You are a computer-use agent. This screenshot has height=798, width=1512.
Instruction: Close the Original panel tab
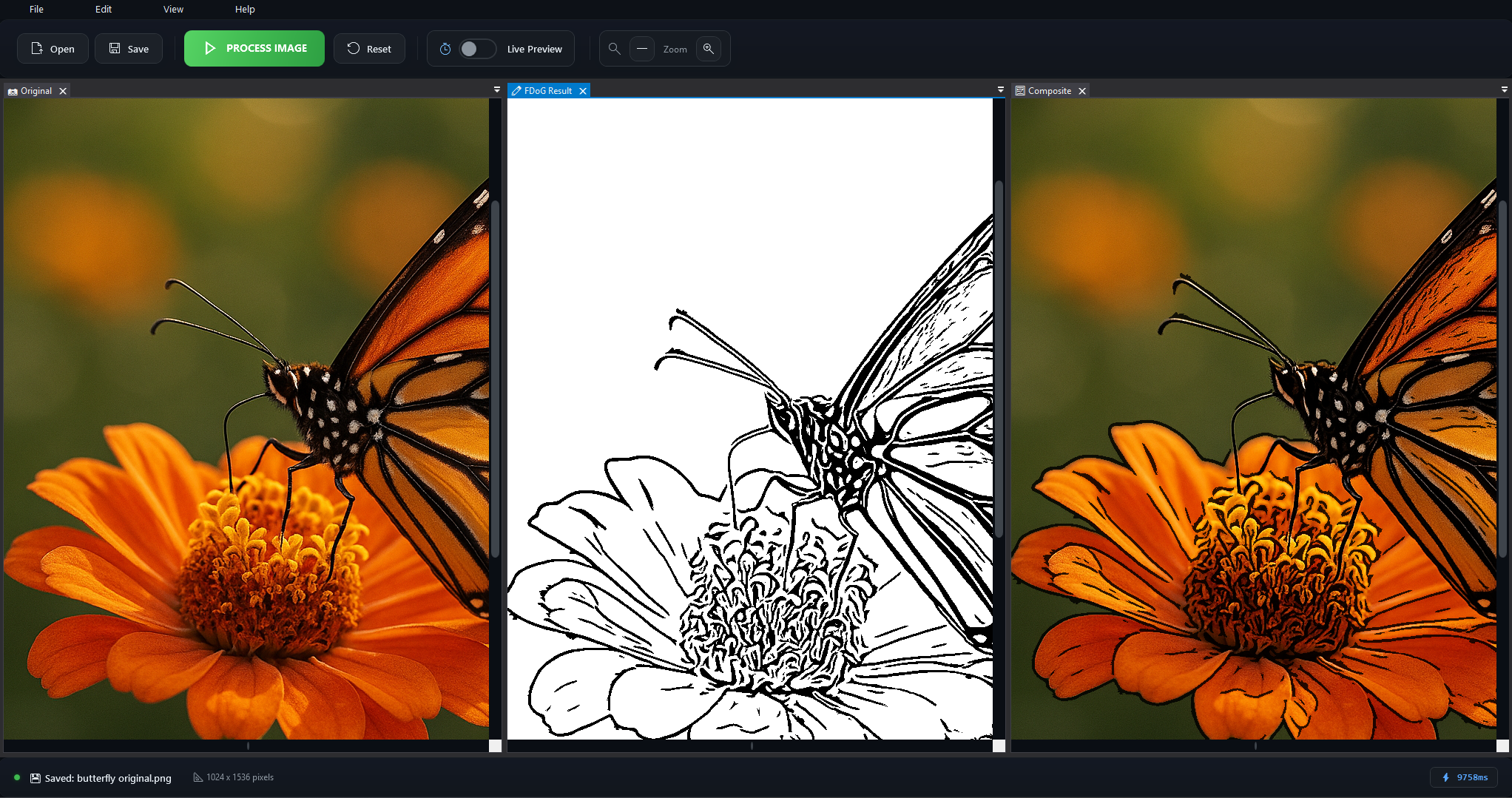[63, 91]
